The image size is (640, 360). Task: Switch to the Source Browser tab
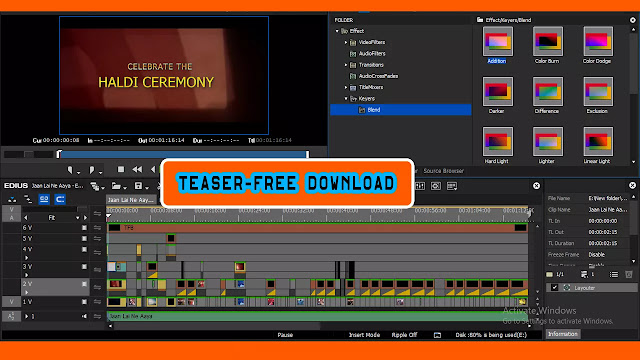(x=444, y=171)
